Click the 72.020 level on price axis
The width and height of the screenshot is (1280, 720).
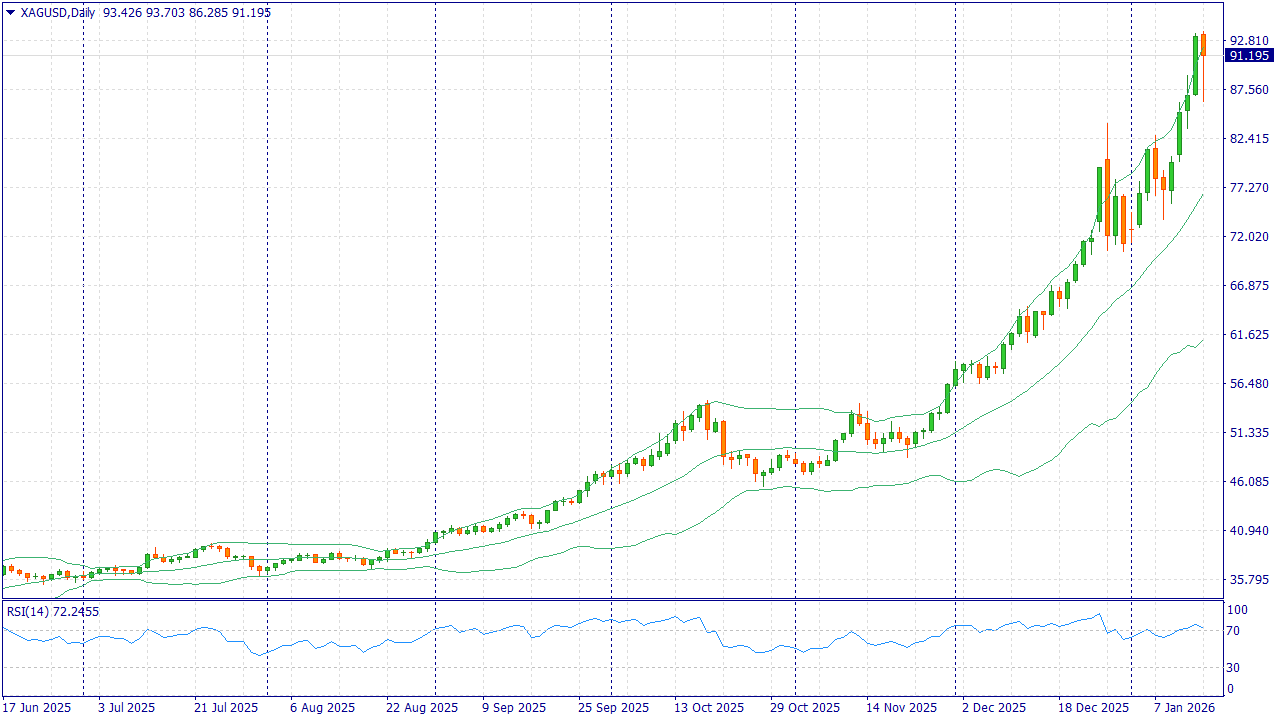[1248, 237]
